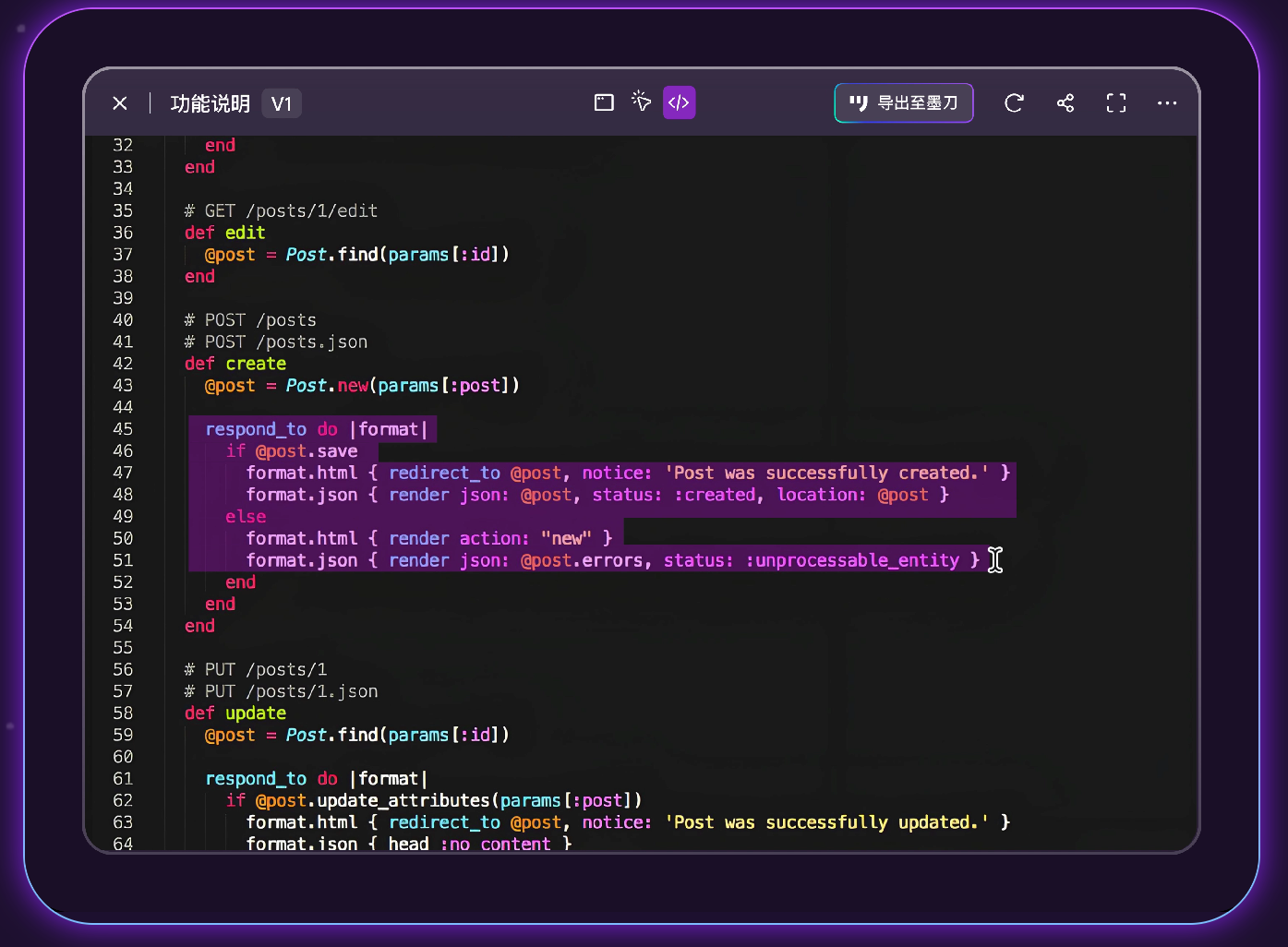Click the 'Post was successfully updated.' string
Viewport: 1288px width, 947px height.
[826, 822]
